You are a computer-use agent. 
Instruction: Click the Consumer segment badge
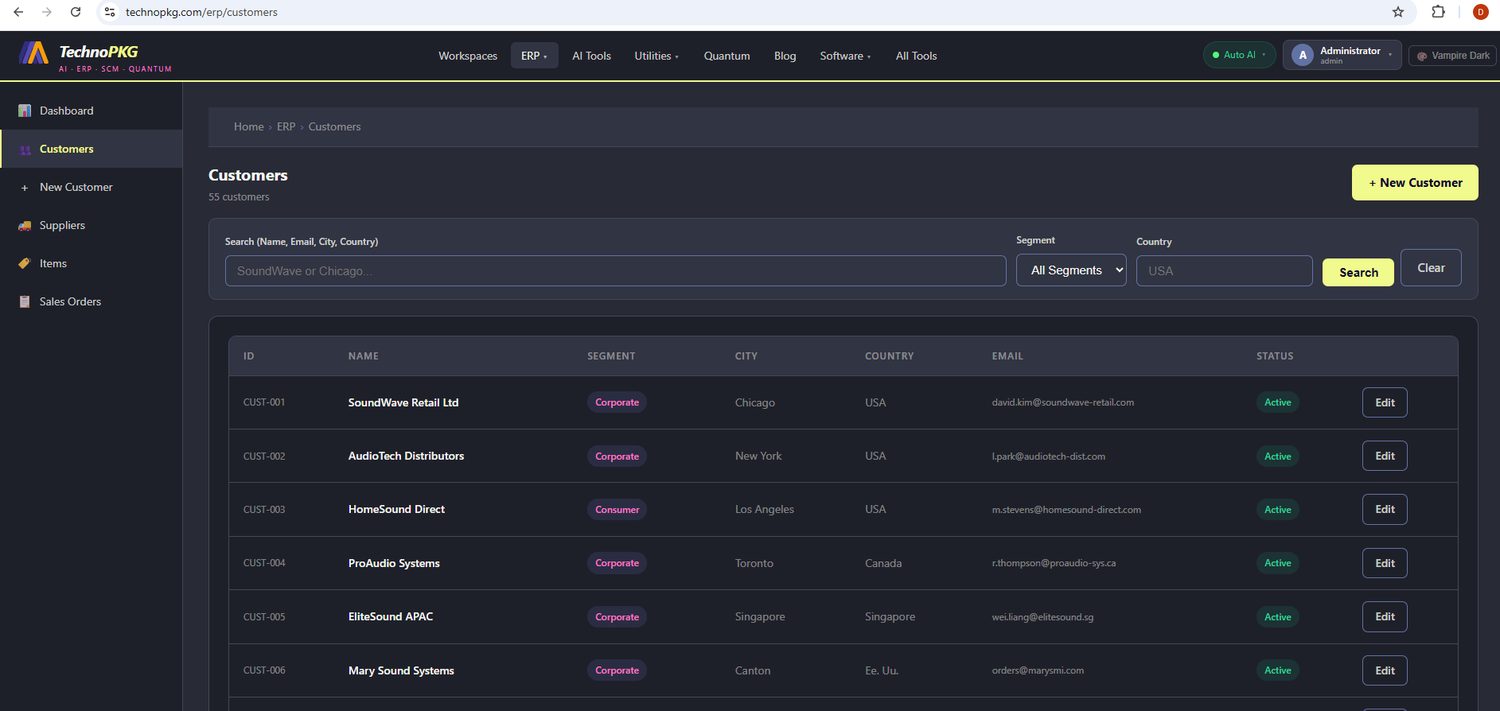tap(617, 510)
